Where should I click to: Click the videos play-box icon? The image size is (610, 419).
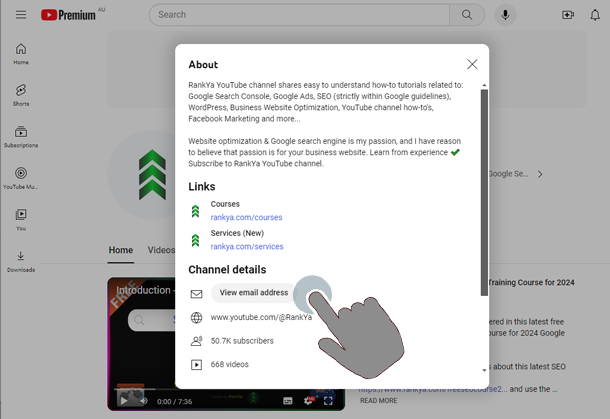click(196, 365)
